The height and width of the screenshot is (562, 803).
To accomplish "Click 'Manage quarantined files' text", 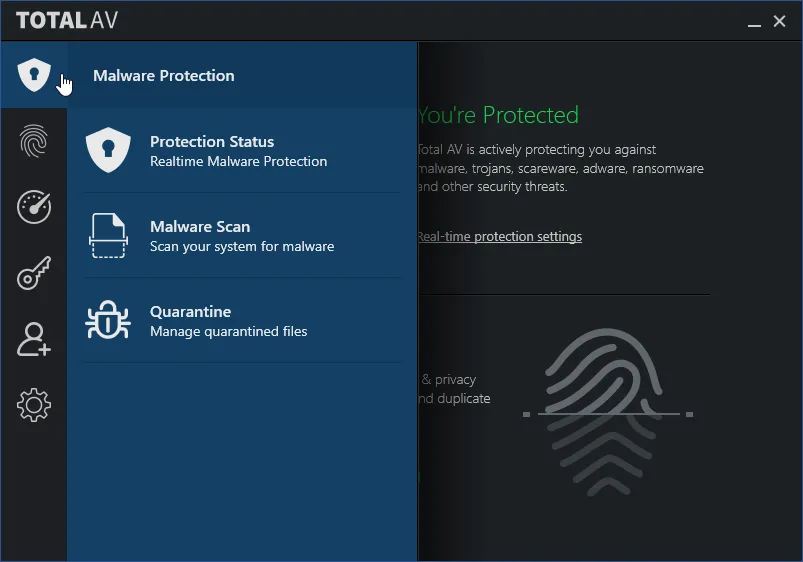I will pos(228,331).
